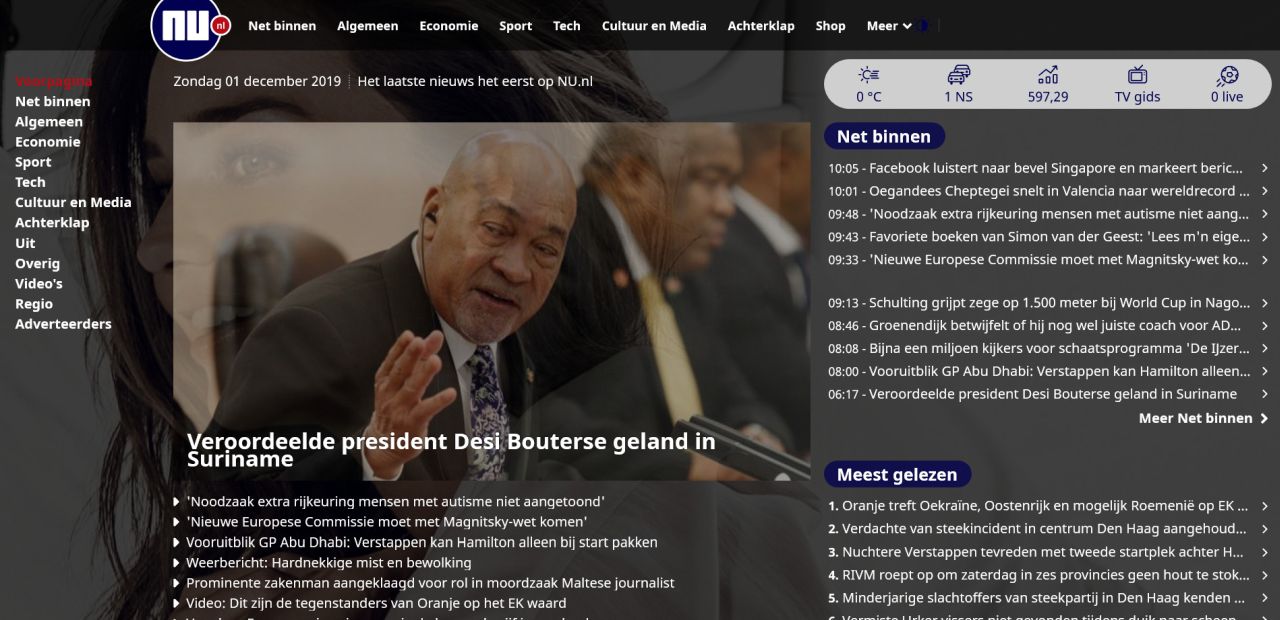
Task: Click the arrow next to 'Bijna een miljoen kijkers' headline
Action: pyautogui.click(x=1264, y=349)
